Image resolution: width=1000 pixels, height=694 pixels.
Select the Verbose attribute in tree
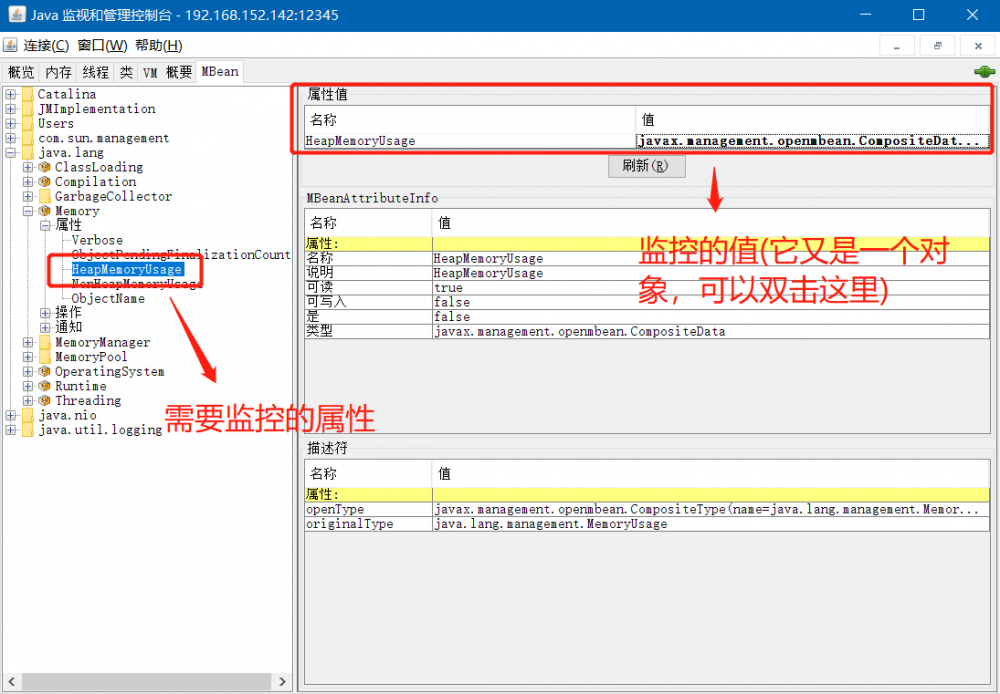point(96,240)
